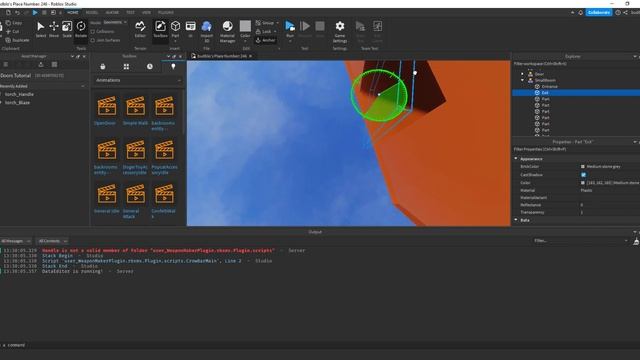This screenshot has width=640, height=360.
Task: Click the Asset Manager menu hamburger icon
Action: (x=6, y=64)
